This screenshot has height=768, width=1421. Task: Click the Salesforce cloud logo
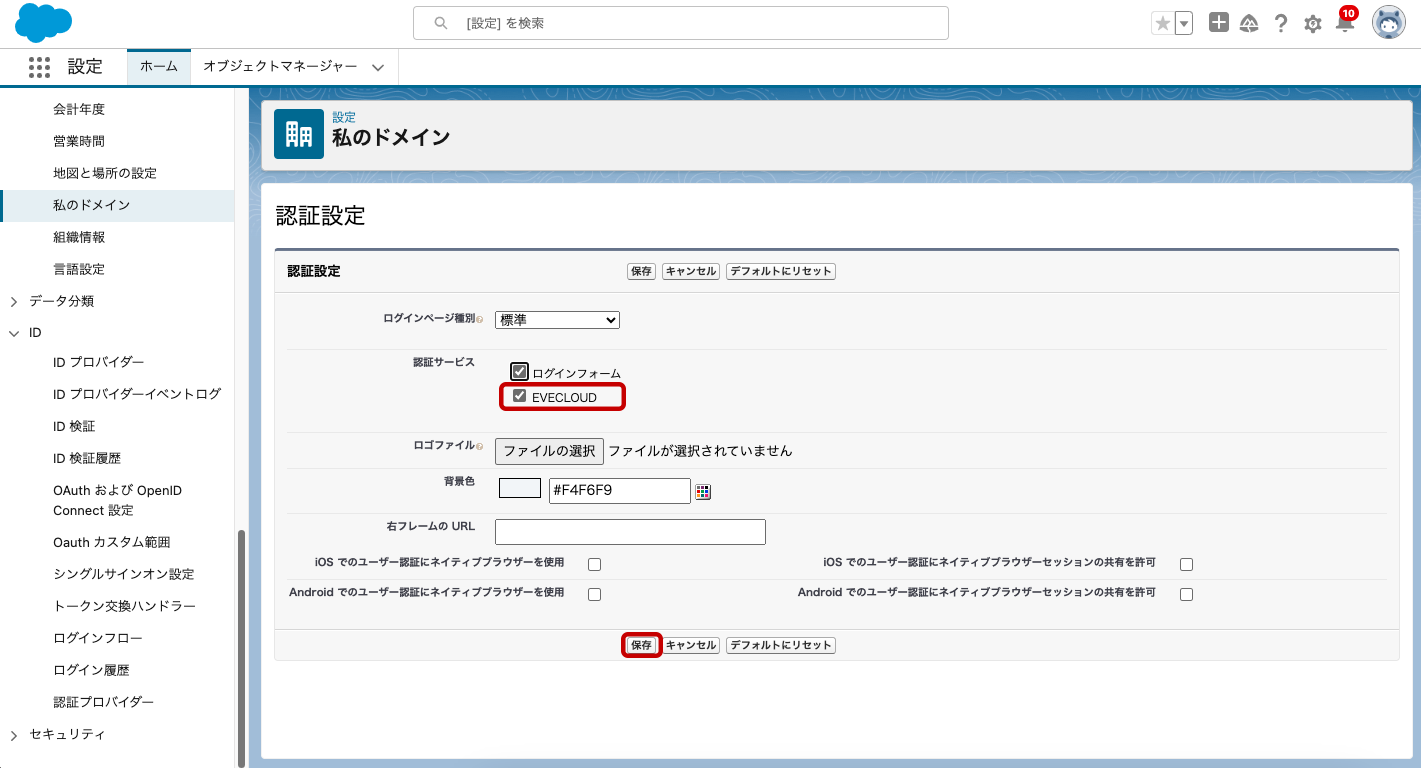(x=44, y=23)
